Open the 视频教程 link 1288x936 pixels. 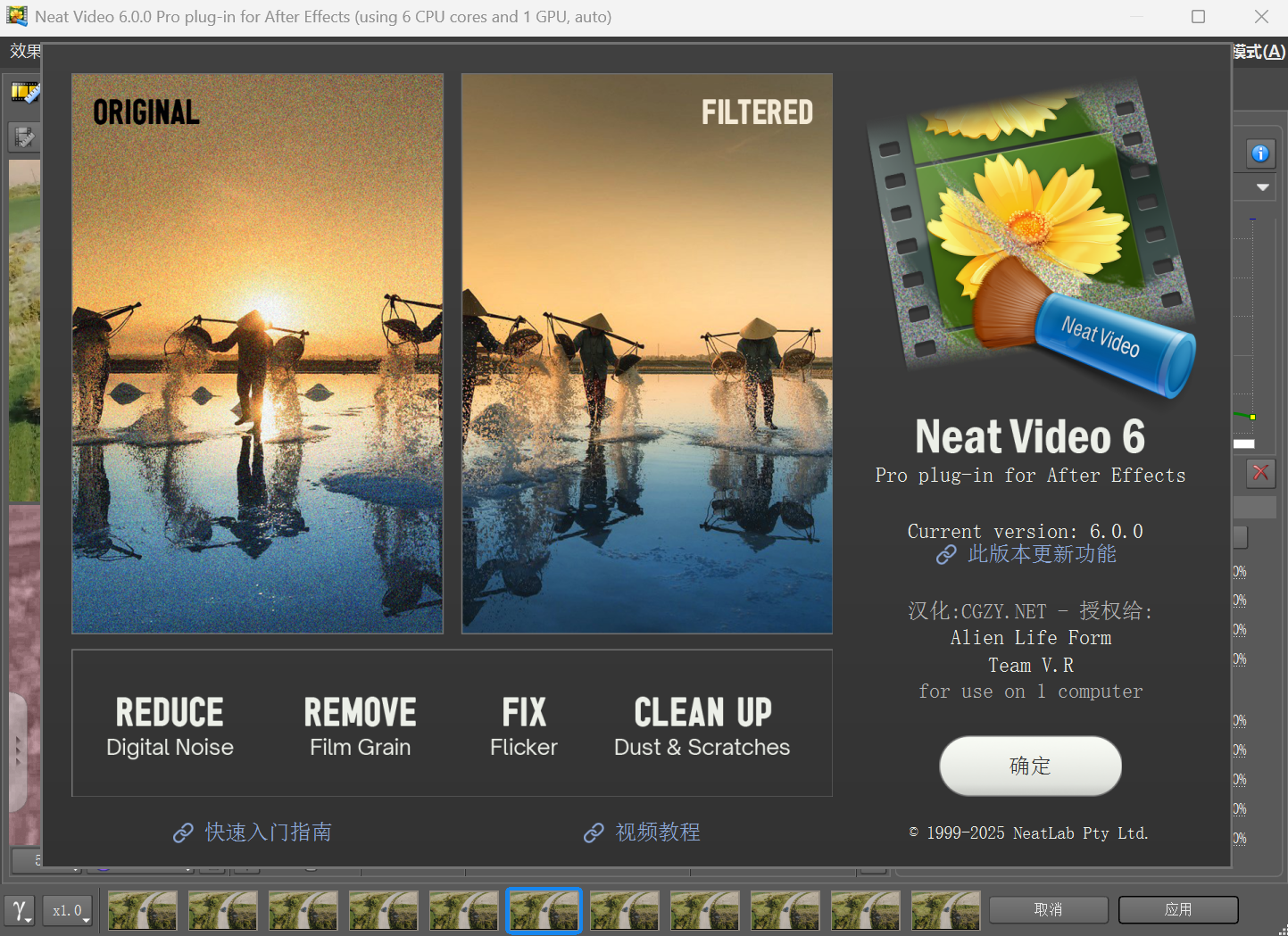642,832
